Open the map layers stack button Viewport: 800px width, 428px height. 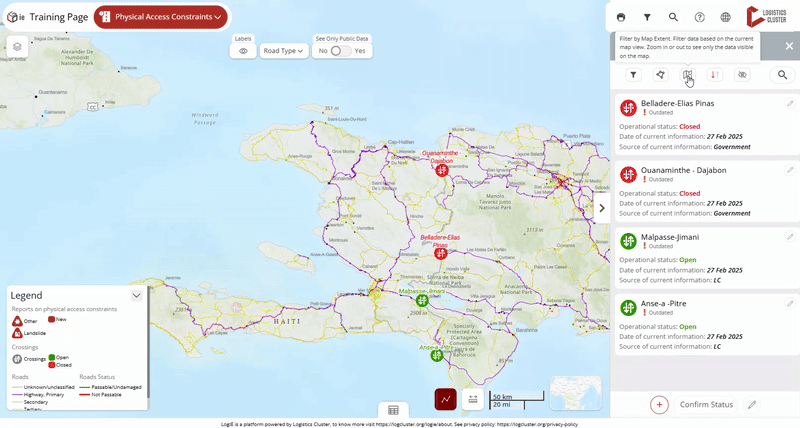[17, 47]
